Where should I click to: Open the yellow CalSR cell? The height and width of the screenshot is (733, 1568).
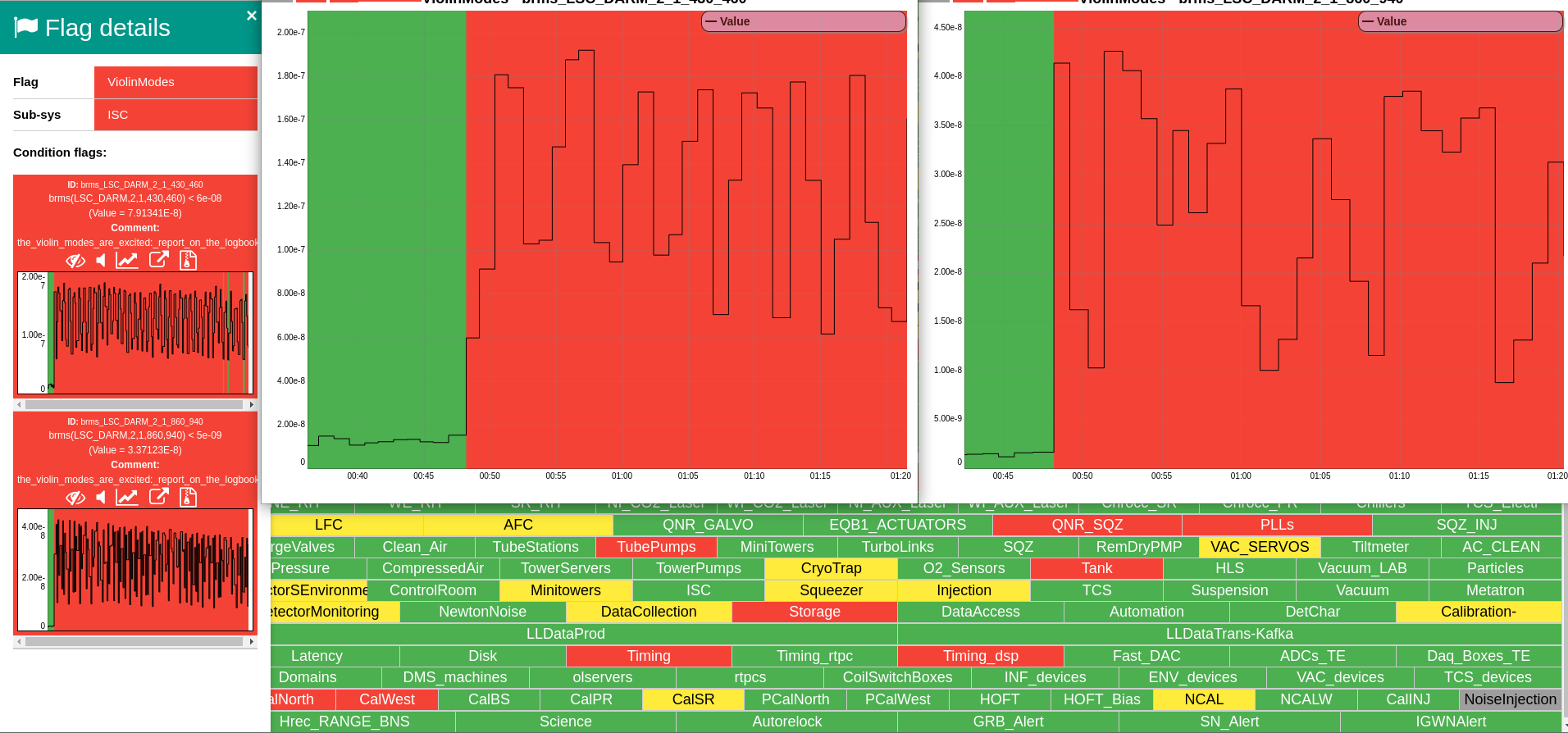pos(693,699)
